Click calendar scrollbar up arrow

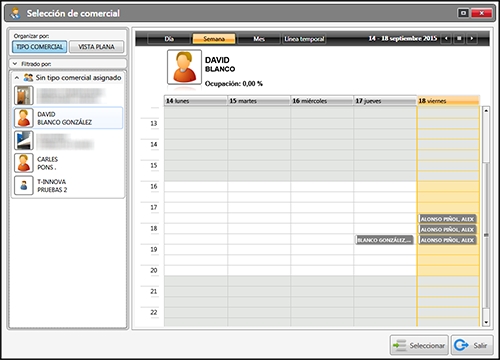[486, 110]
